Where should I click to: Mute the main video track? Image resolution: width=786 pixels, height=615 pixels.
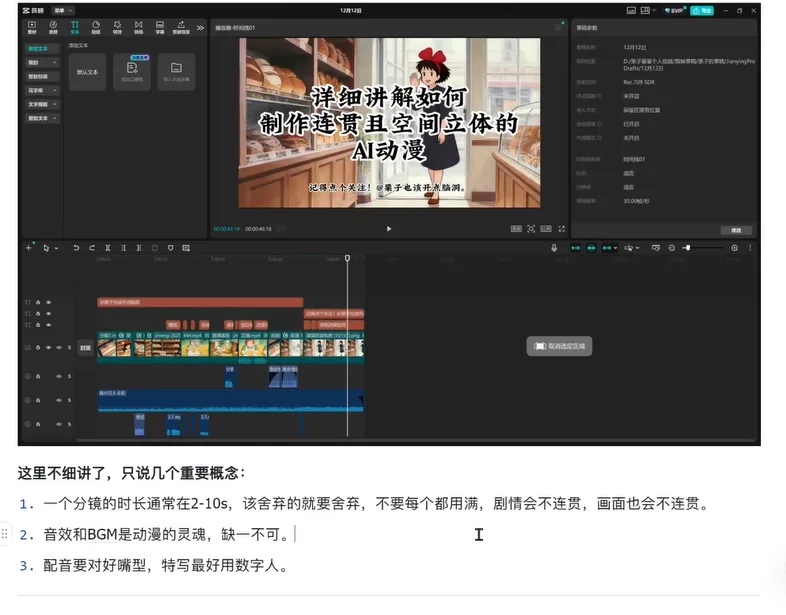[59, 347]
